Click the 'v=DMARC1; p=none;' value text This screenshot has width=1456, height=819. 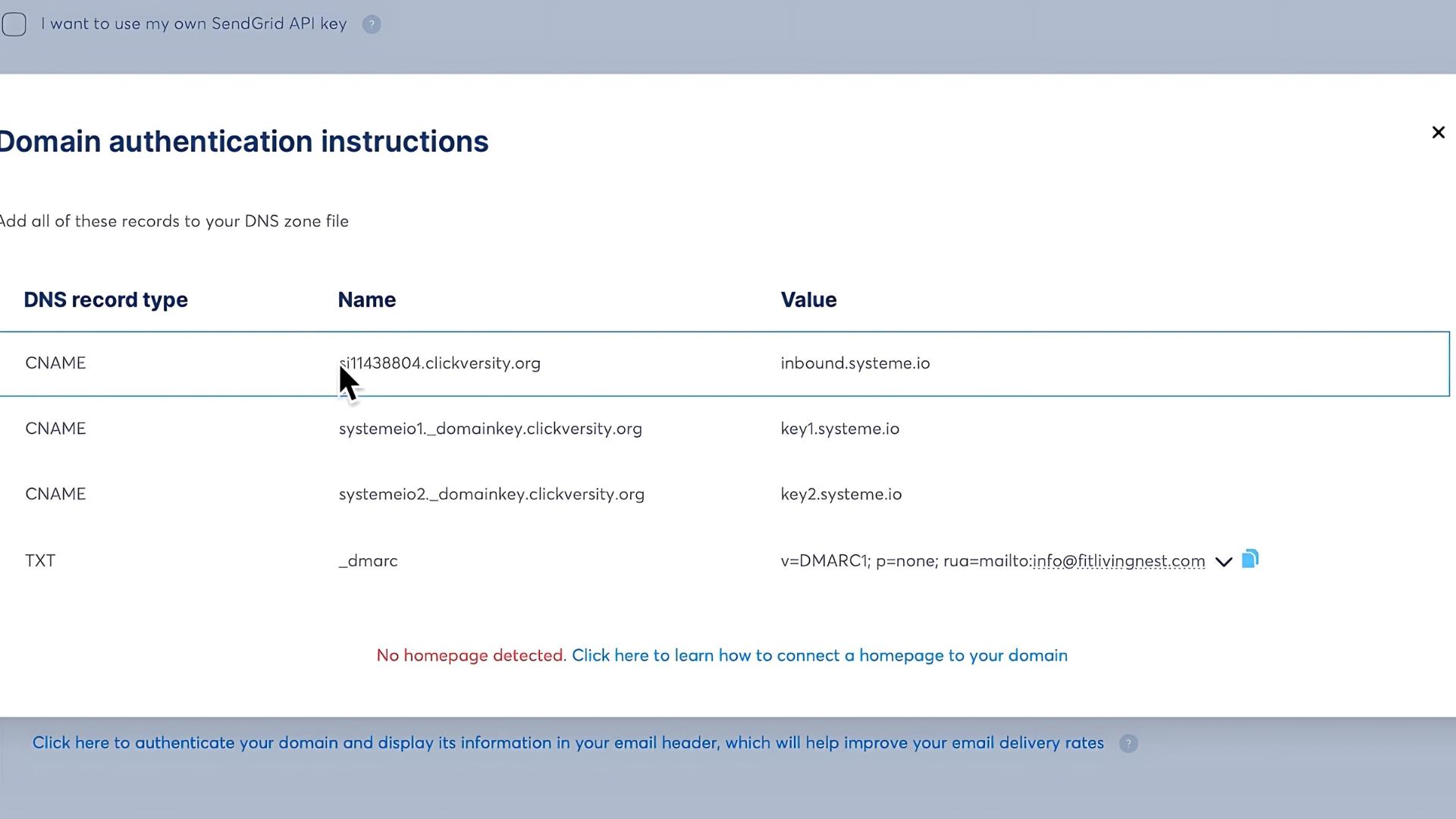point(859,561)
